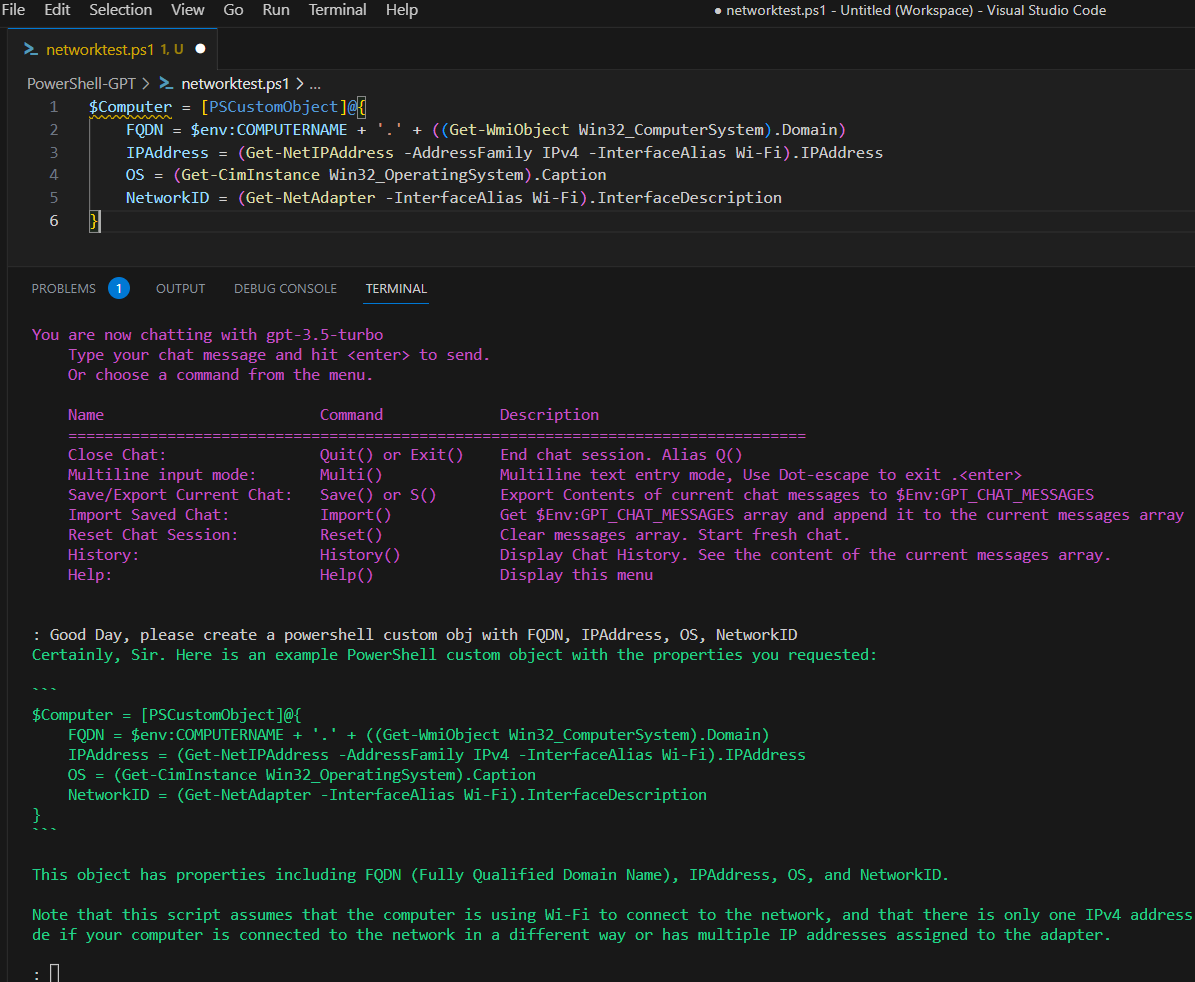Click Get-WmiObject in editor line 2
1195x982 pixels.
pos(509,130)
